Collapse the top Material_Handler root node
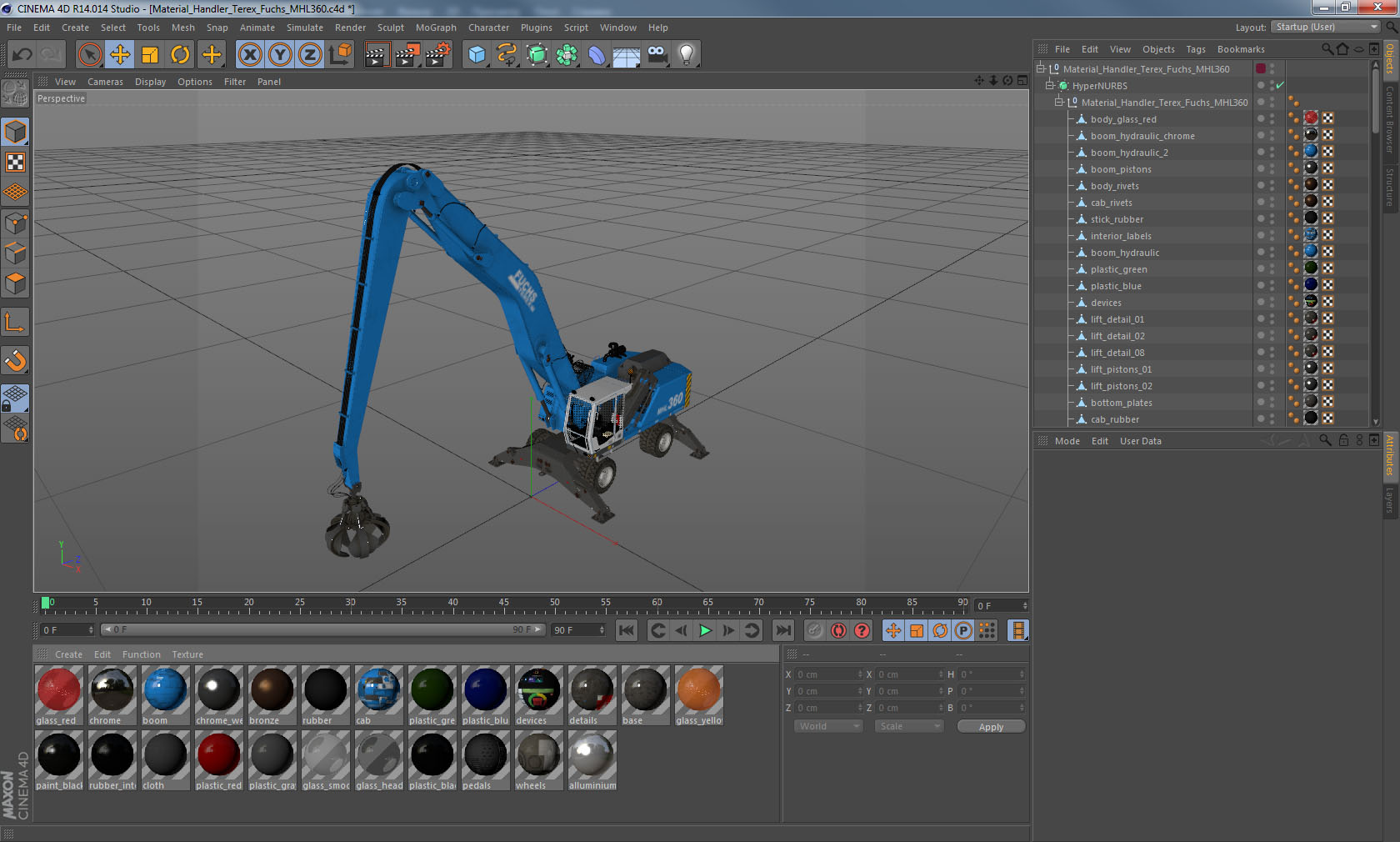 point(1041,68)
